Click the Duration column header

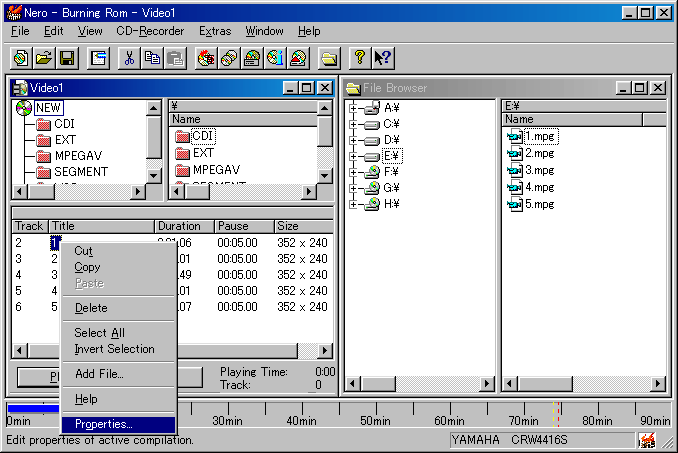[184, 226]
